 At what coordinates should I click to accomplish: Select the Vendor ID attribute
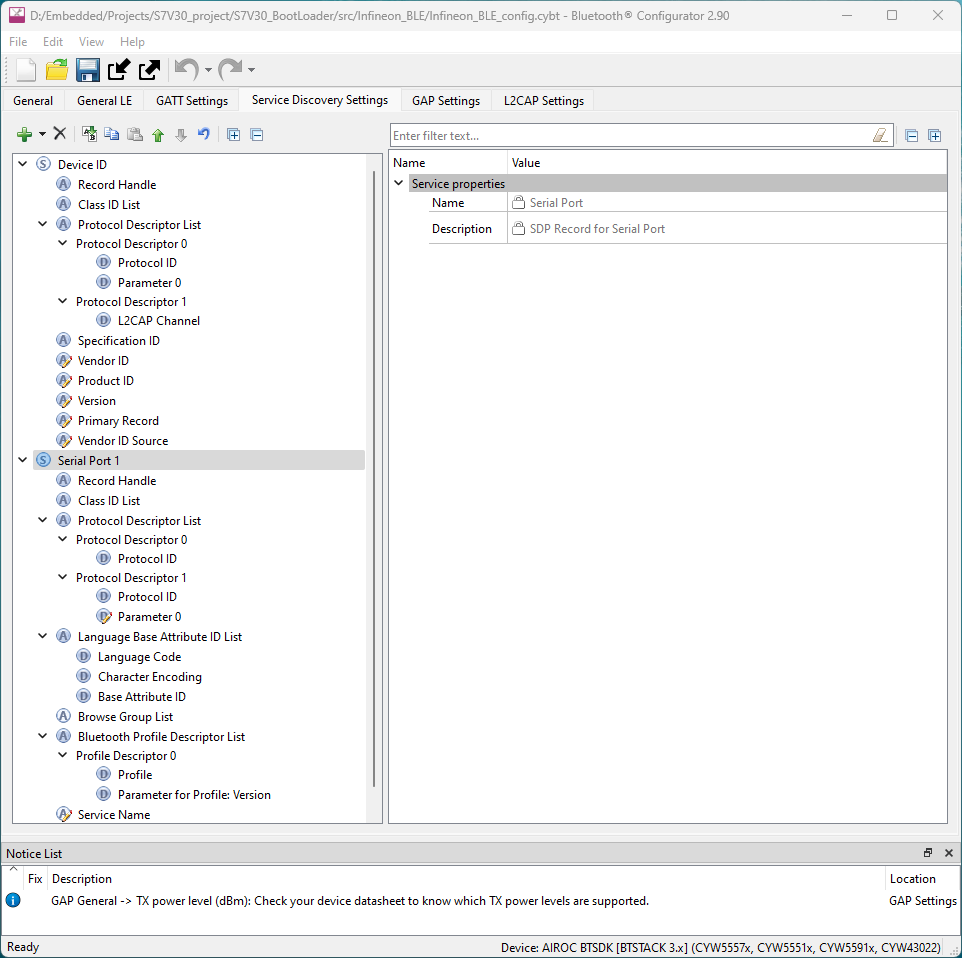[103, 361]
